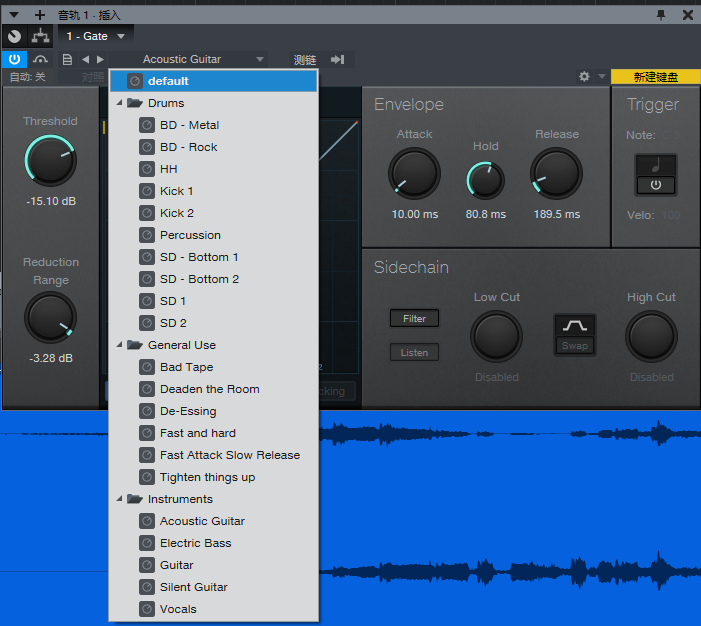Viewport: 701px width, 626px height.
Task: Open the gear settings icon
Action: [x=584, y=76]
